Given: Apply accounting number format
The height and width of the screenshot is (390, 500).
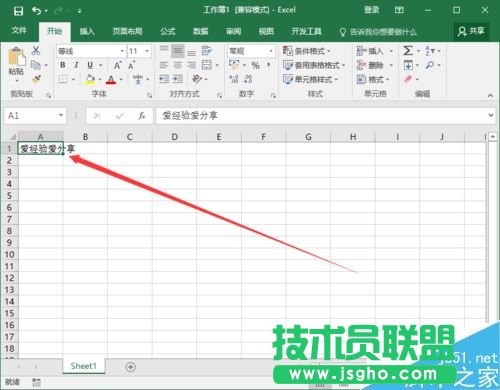Looking at the screenshot, I should pos(234,65).
